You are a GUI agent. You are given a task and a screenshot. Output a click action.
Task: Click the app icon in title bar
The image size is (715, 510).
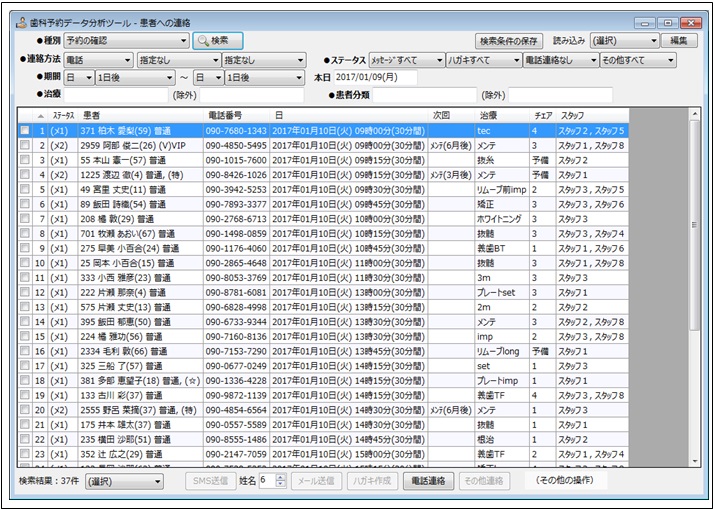point(21,21)
